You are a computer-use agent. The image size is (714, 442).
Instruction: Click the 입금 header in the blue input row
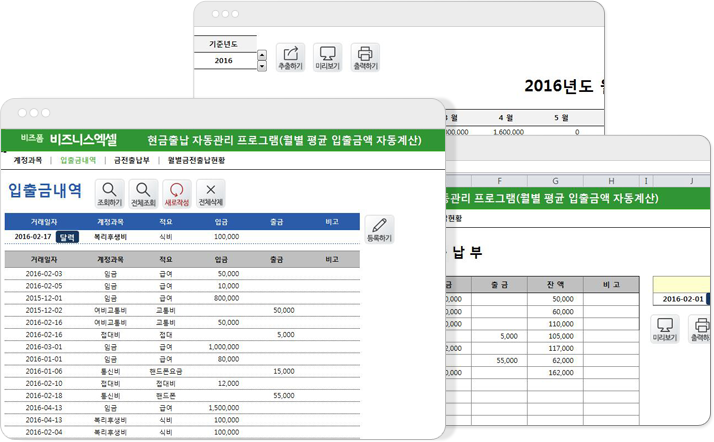221,222
